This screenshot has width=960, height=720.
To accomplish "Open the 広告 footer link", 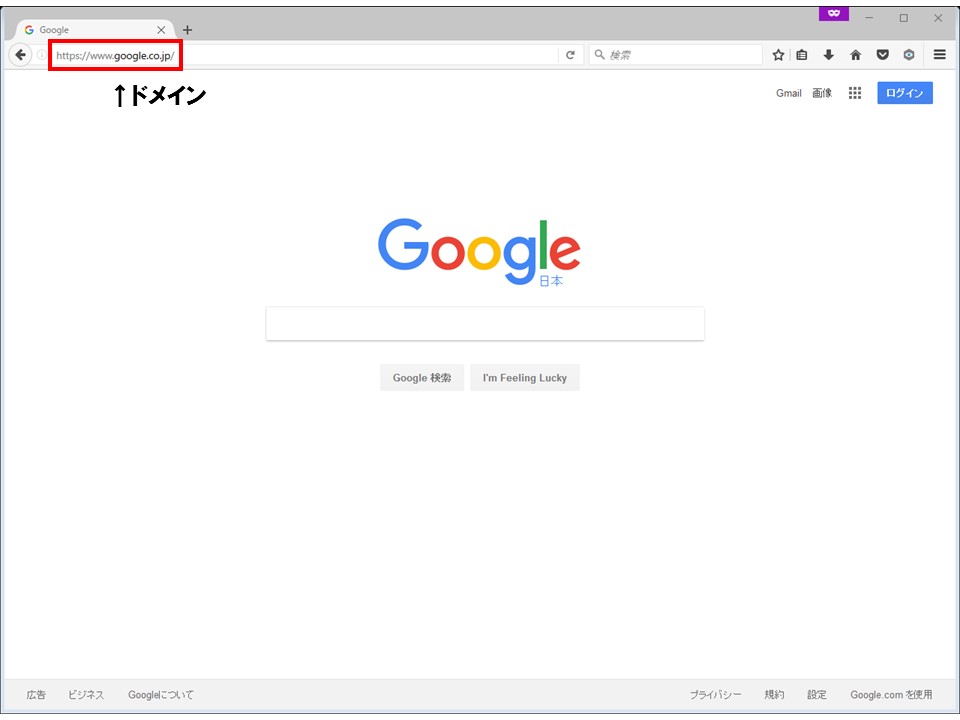I will pyautogui.click(x=36, y=695).
